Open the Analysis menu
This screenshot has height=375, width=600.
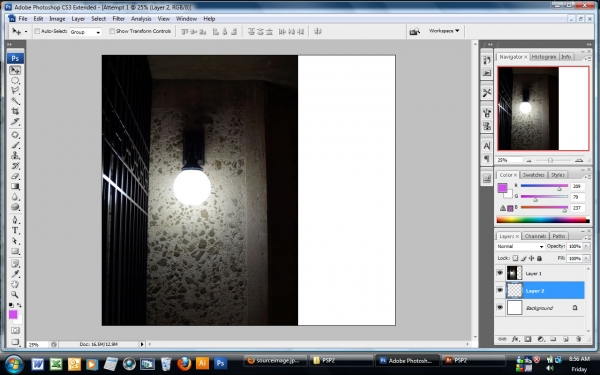coord(141,18)
